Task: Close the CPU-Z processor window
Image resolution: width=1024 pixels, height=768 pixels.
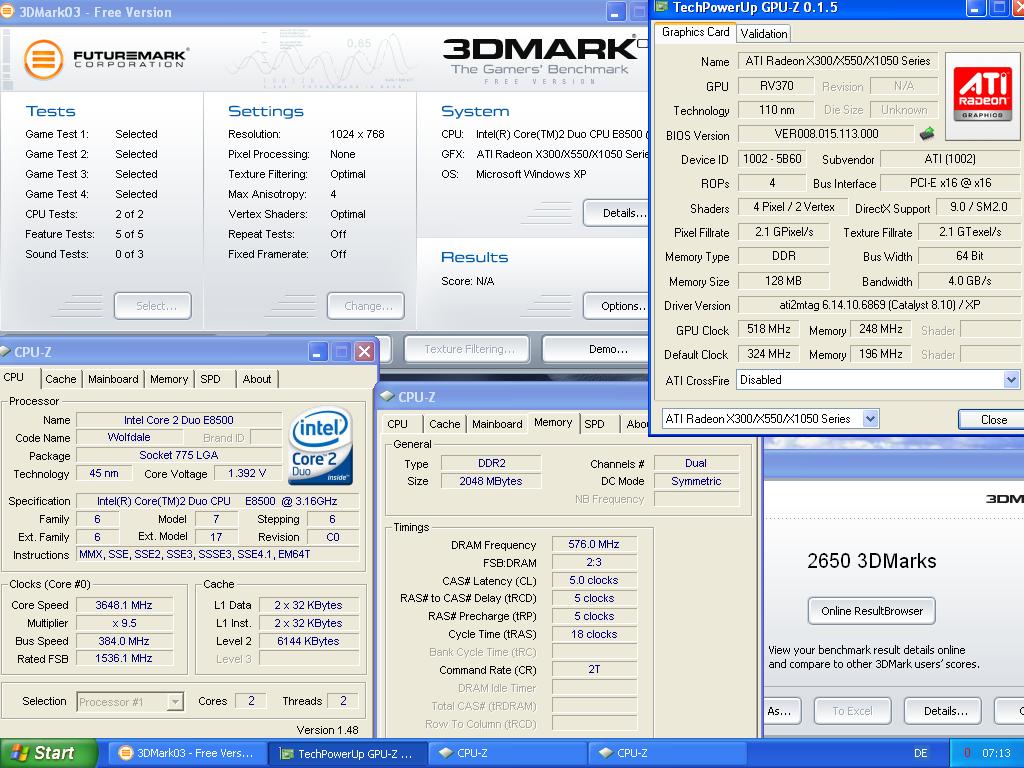Action: coord(364,352)
